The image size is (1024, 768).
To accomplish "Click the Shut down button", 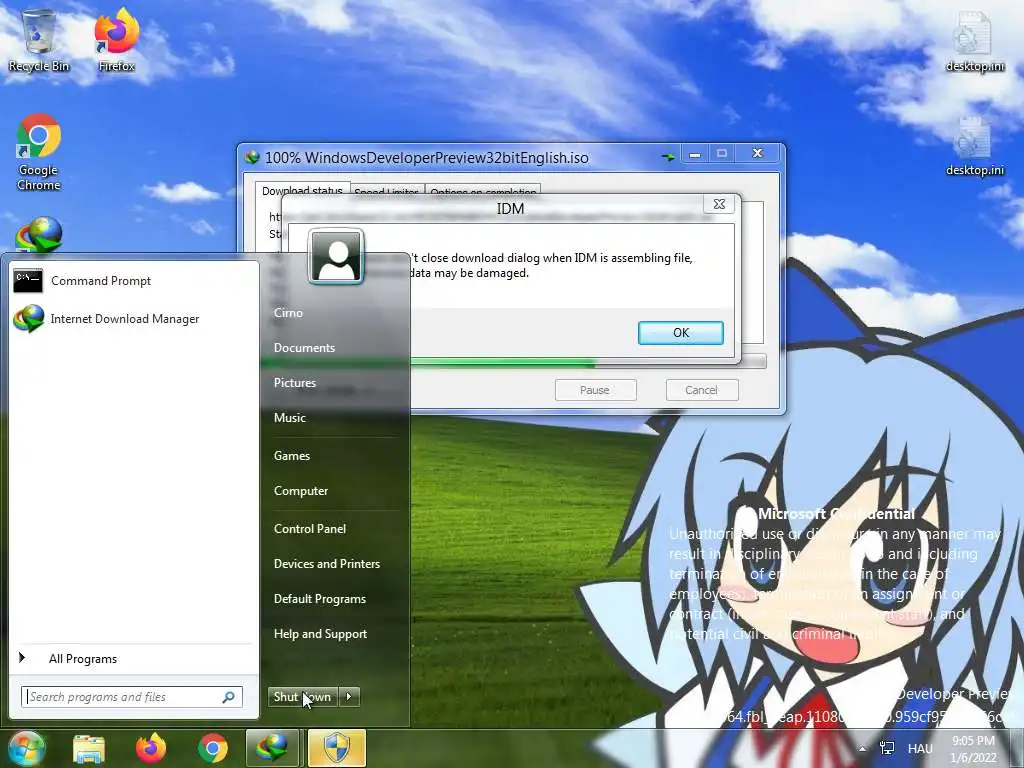I will point(303,697).
